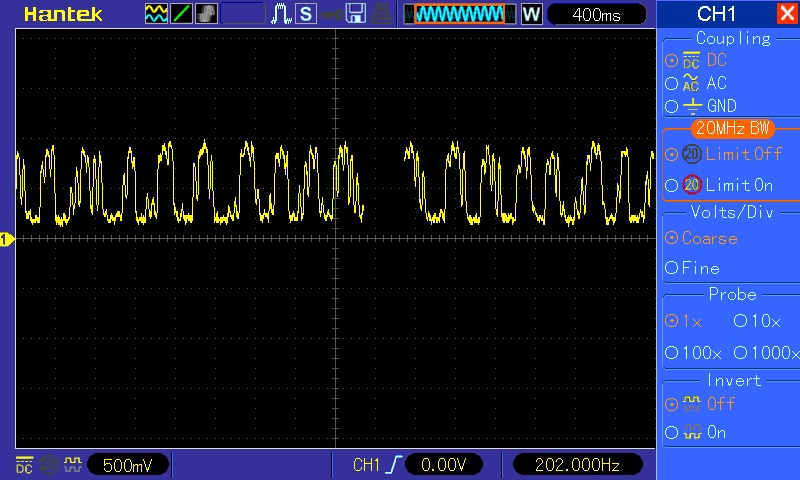
Task: Click the DC coupling icon in bottom bar
Action: click(x=23, y=465)
